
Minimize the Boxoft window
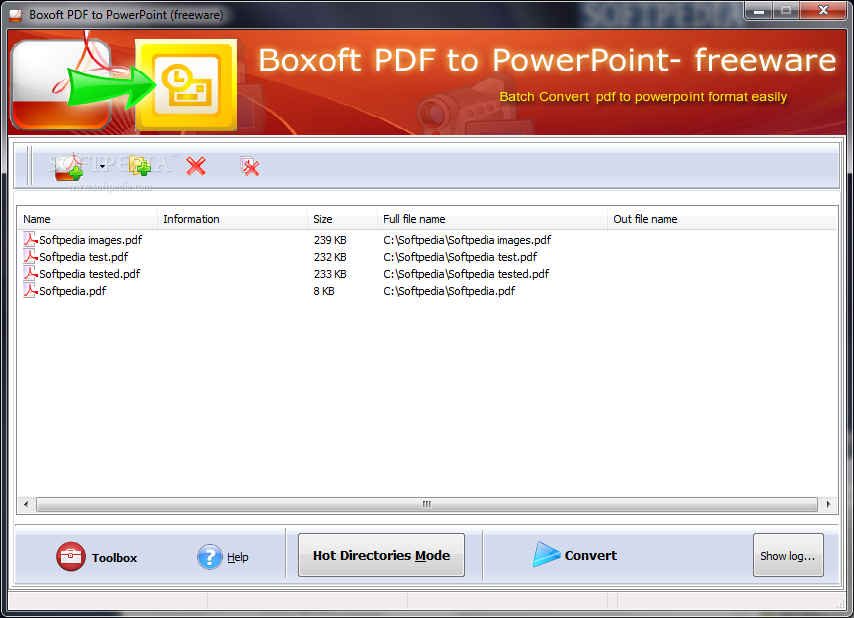760,10
